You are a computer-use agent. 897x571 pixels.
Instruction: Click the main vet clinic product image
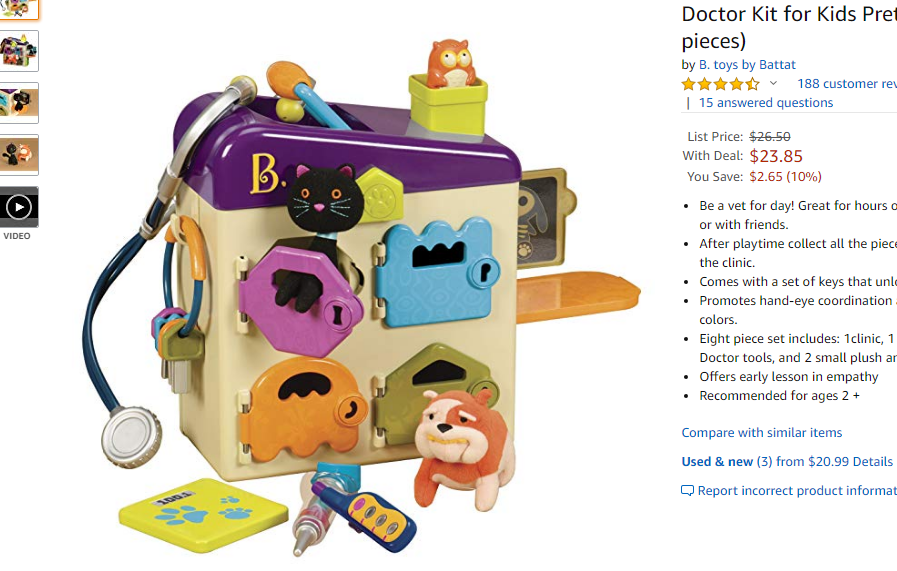[362, 298]
